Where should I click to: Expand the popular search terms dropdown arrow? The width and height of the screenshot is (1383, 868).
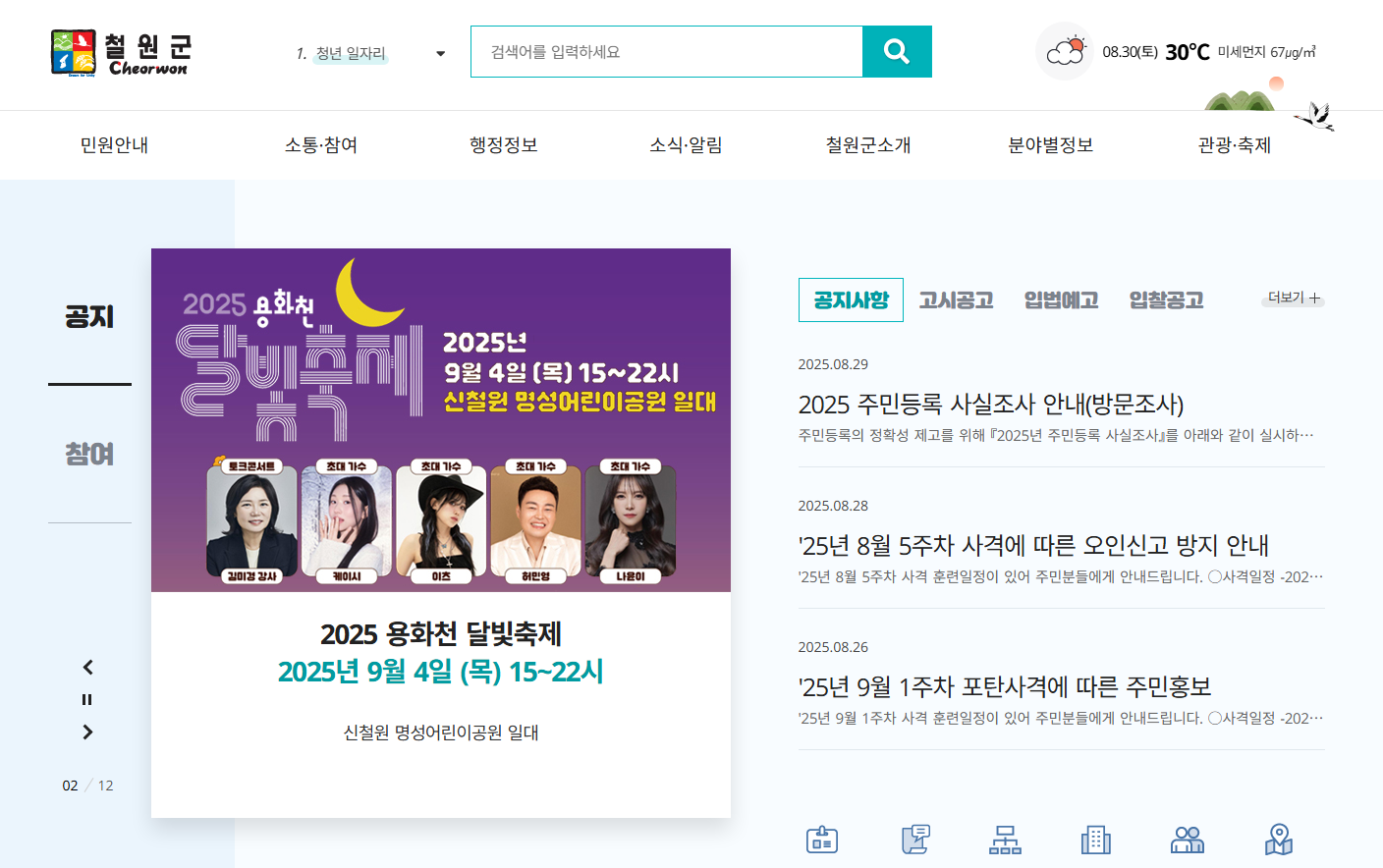pyautogui.click(x=440, y=54)
